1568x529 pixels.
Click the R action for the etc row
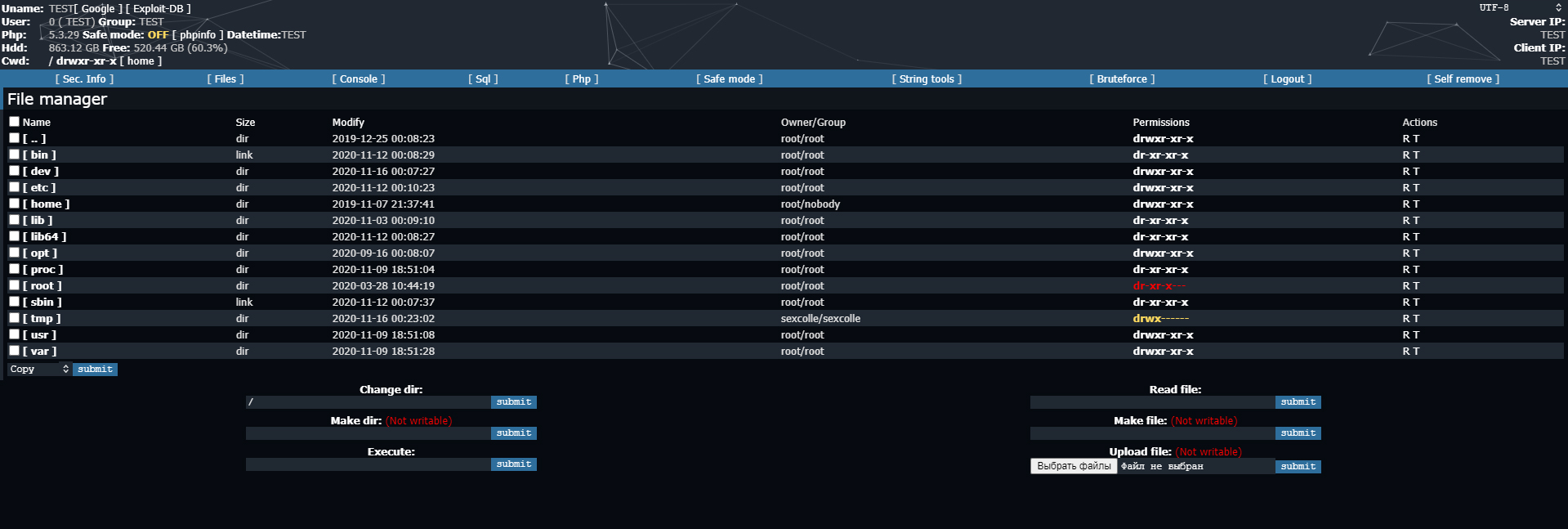click(x=1406, y=188)
